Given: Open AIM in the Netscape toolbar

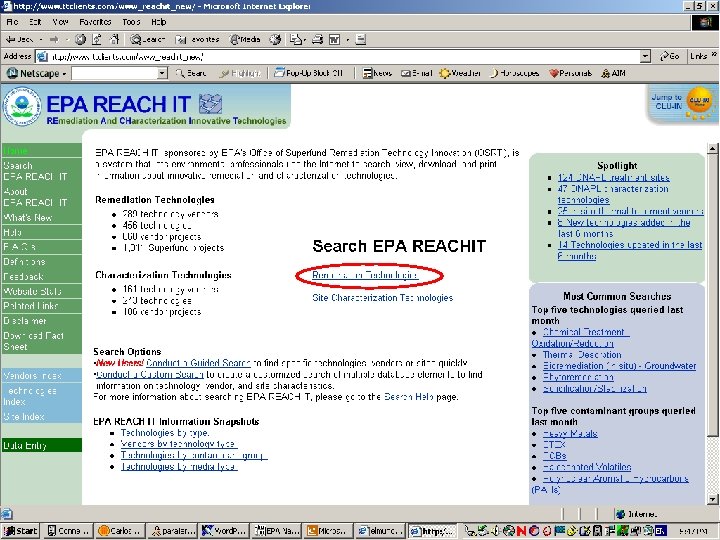Looking at the screenshot, I should point(613,73).
